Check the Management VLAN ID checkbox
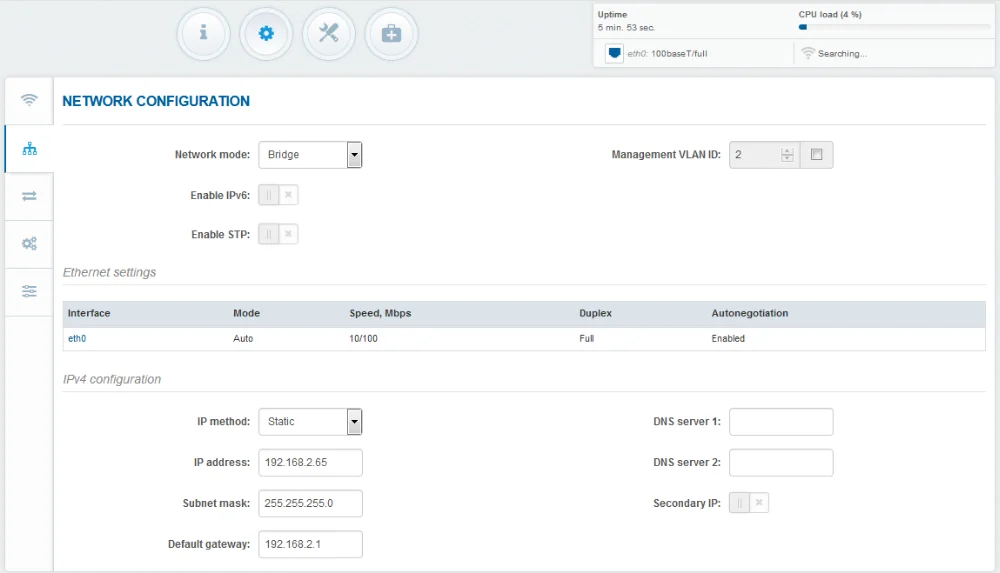The height and width of the screenshot is (573, 1000). click(x=817, y=155)
